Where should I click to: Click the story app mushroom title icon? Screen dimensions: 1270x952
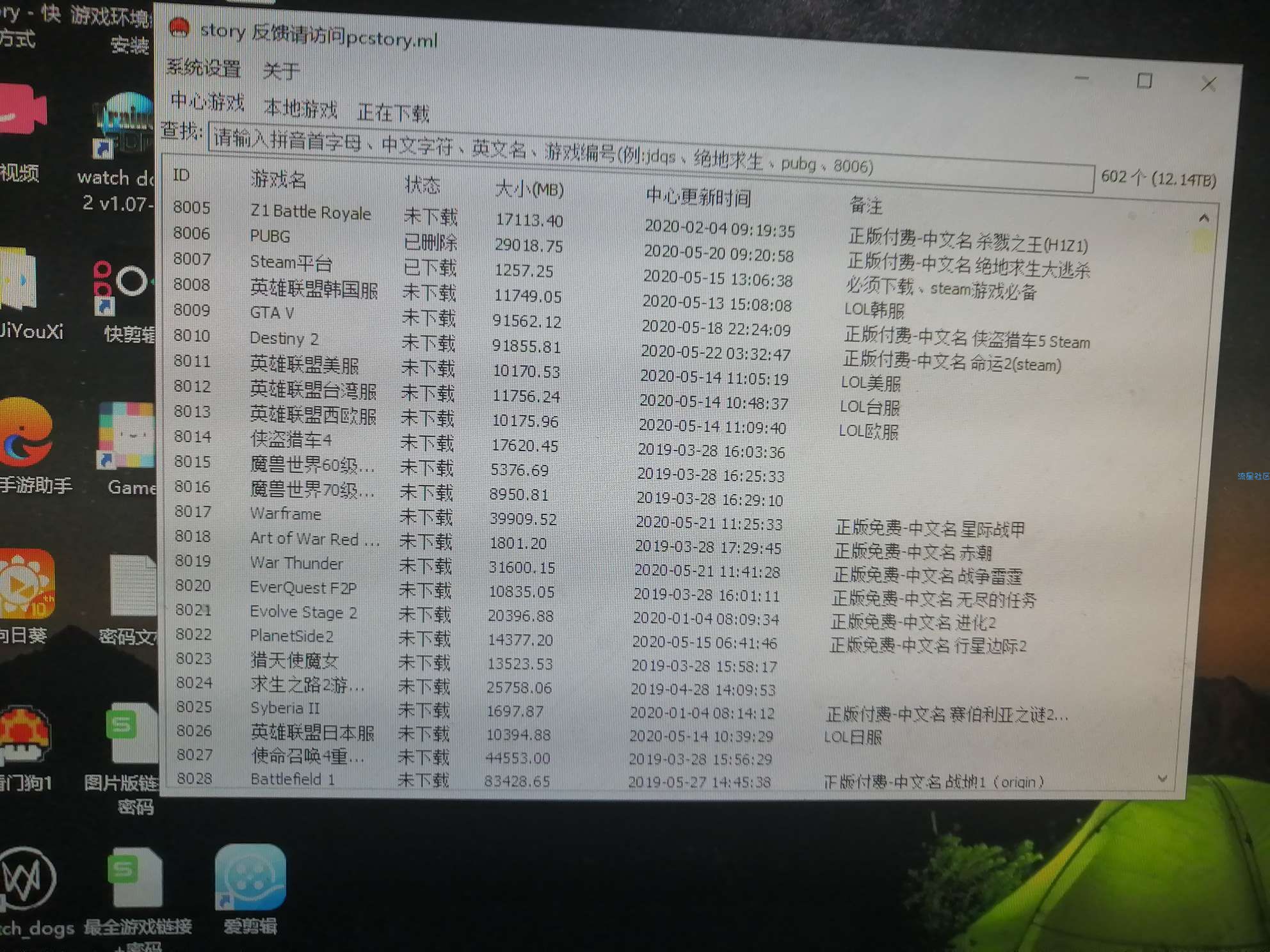click(180, 28)
